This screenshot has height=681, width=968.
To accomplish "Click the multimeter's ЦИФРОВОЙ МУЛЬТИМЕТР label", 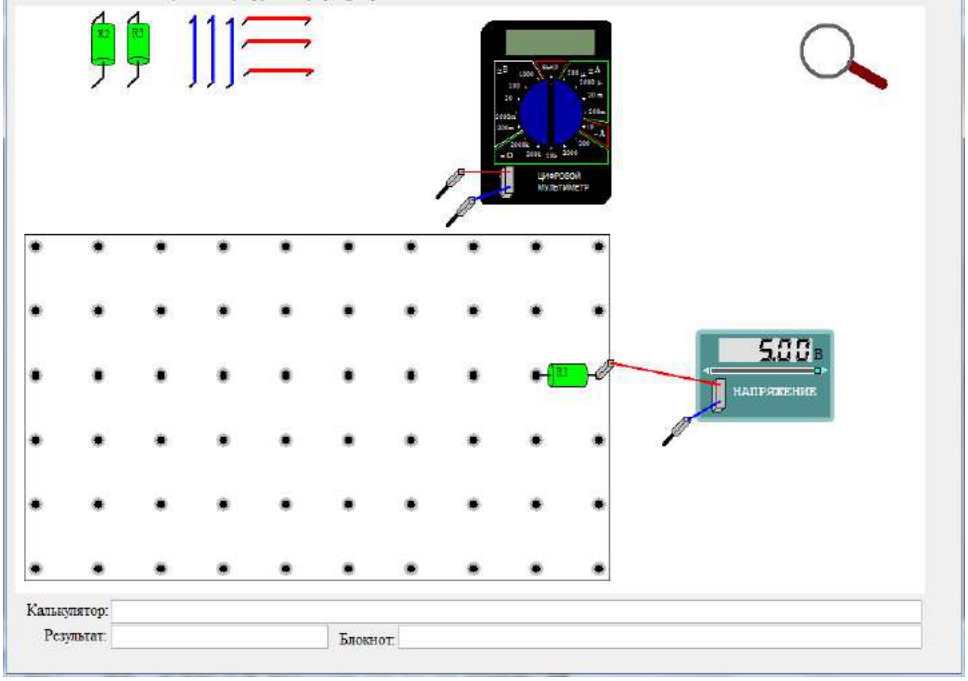I will coord(562,182).
